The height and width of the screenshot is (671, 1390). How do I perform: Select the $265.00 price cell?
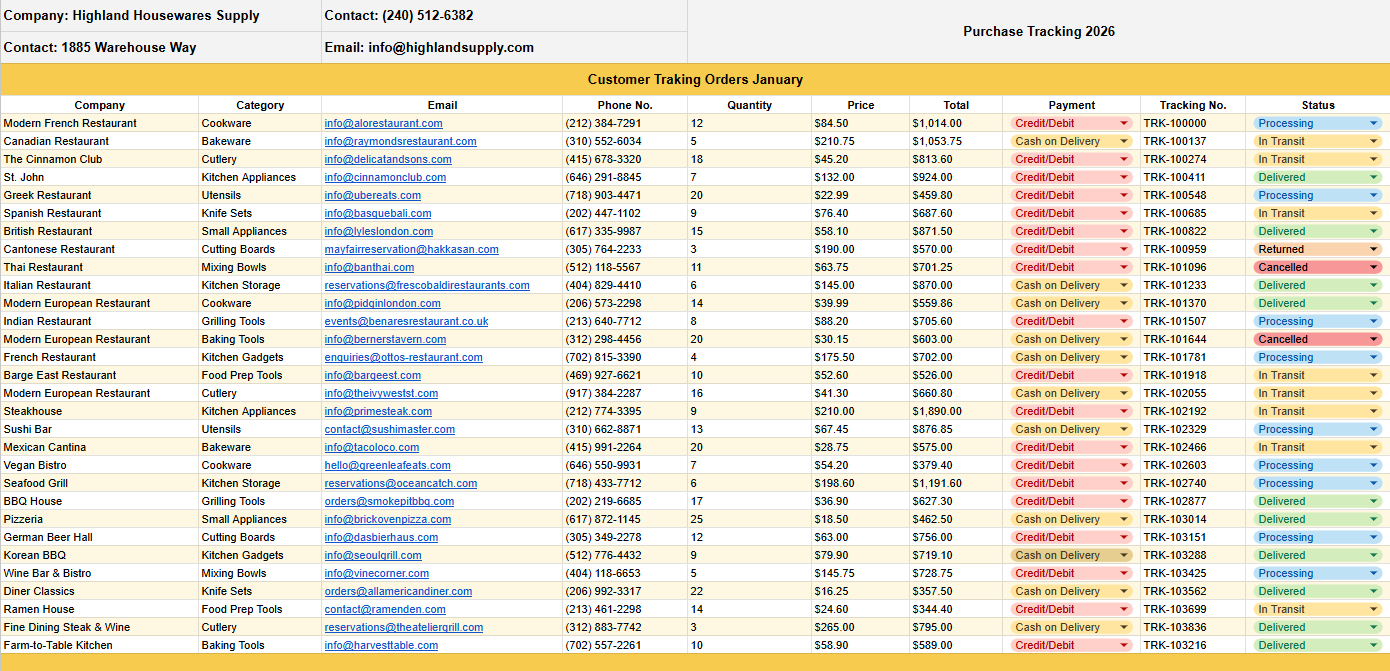pyautogui.click(x=860, y=627)
